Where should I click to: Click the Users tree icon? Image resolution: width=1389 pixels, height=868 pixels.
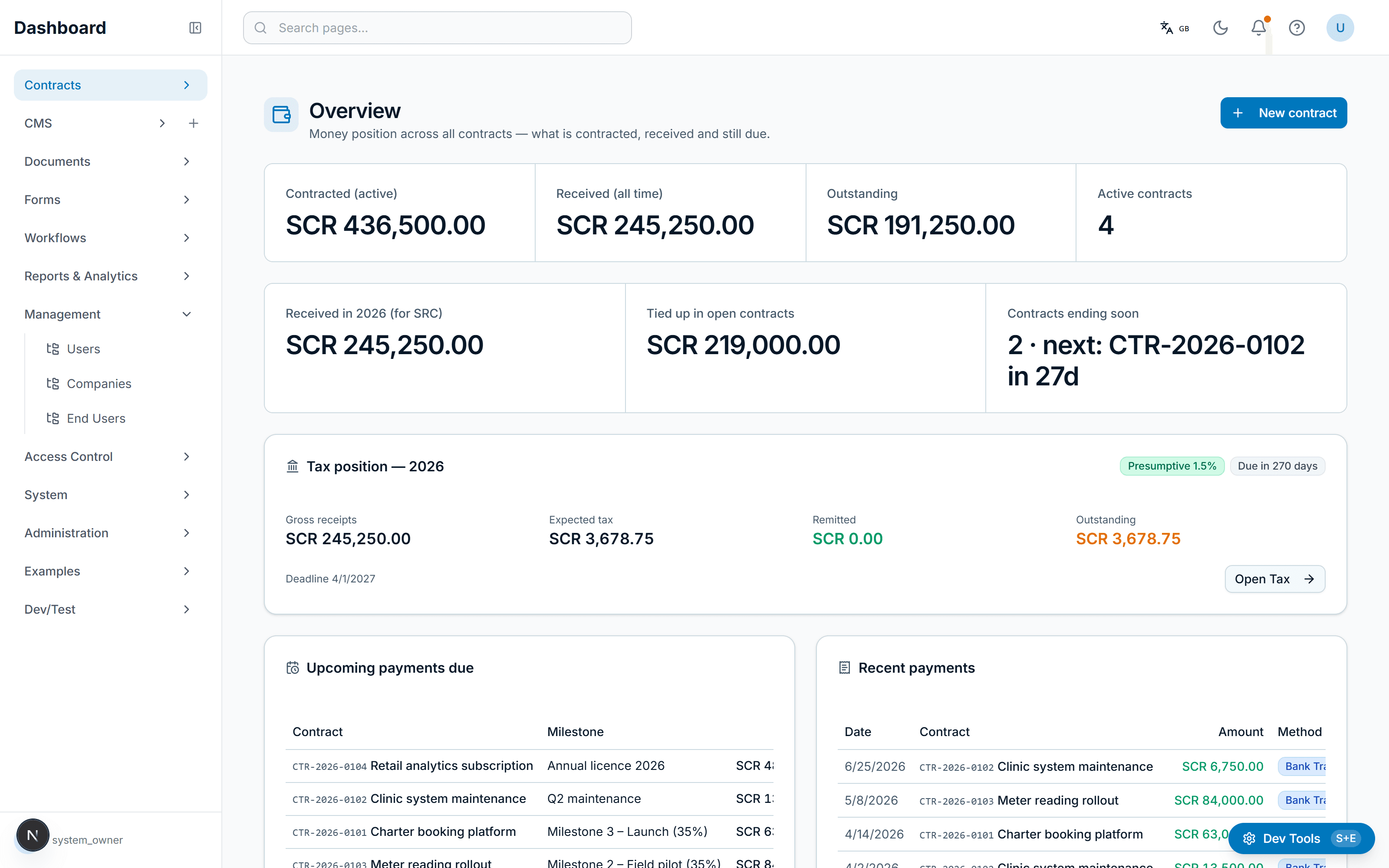(x=53, y=349)
